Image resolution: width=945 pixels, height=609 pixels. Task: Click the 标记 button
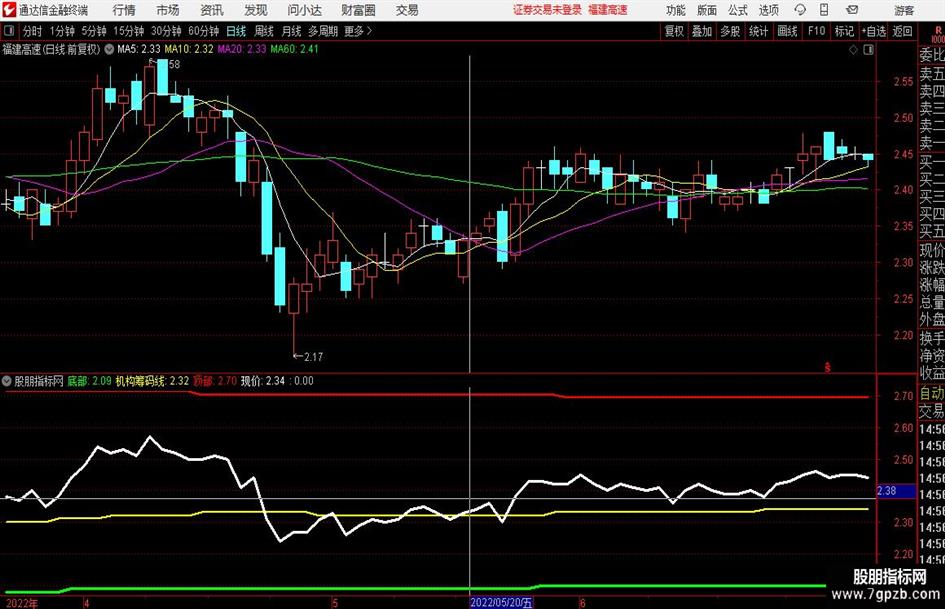844,31
